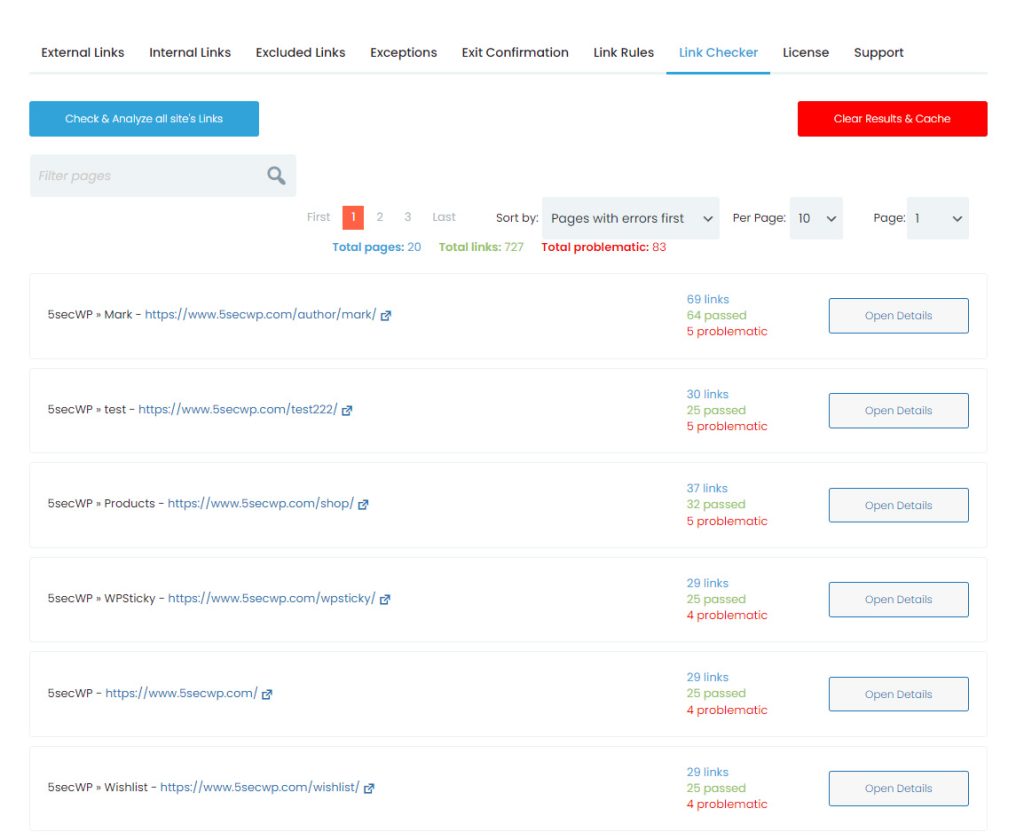
Task: Open the Page number dropdown
Action: click(x=937, y=218)
